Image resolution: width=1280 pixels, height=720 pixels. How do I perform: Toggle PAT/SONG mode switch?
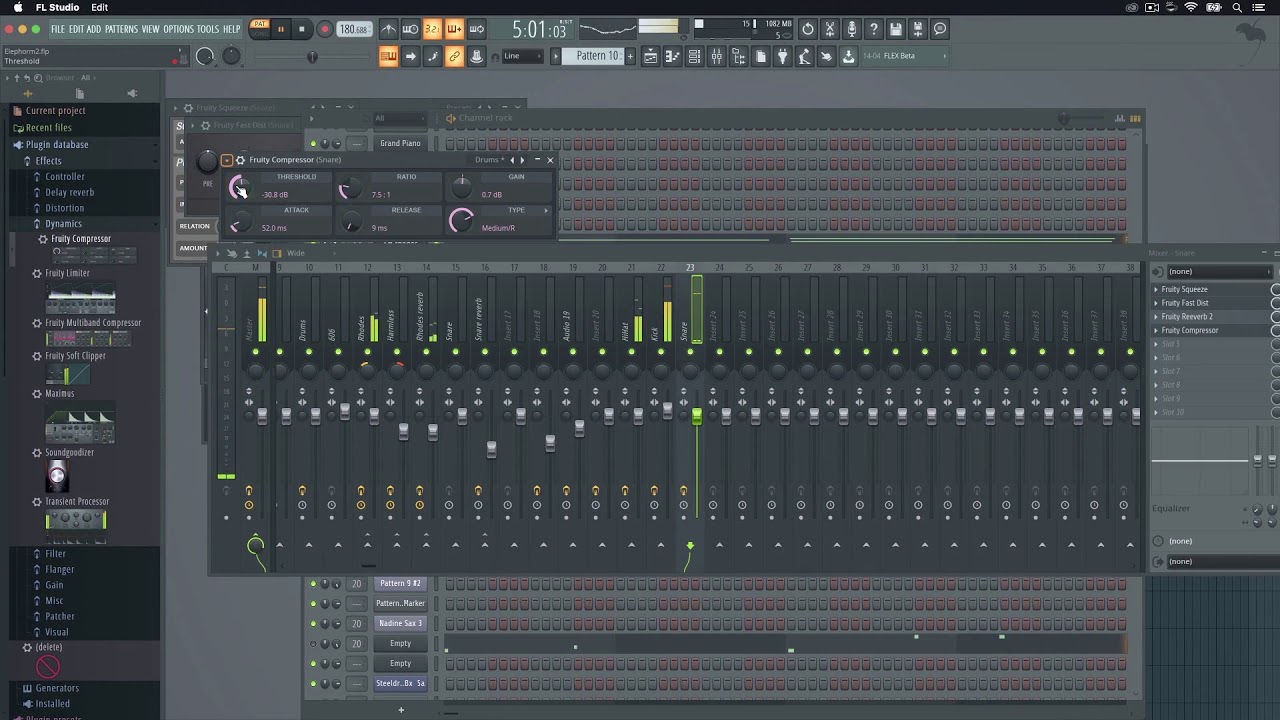pyautogui.click(x=260, y=28)
